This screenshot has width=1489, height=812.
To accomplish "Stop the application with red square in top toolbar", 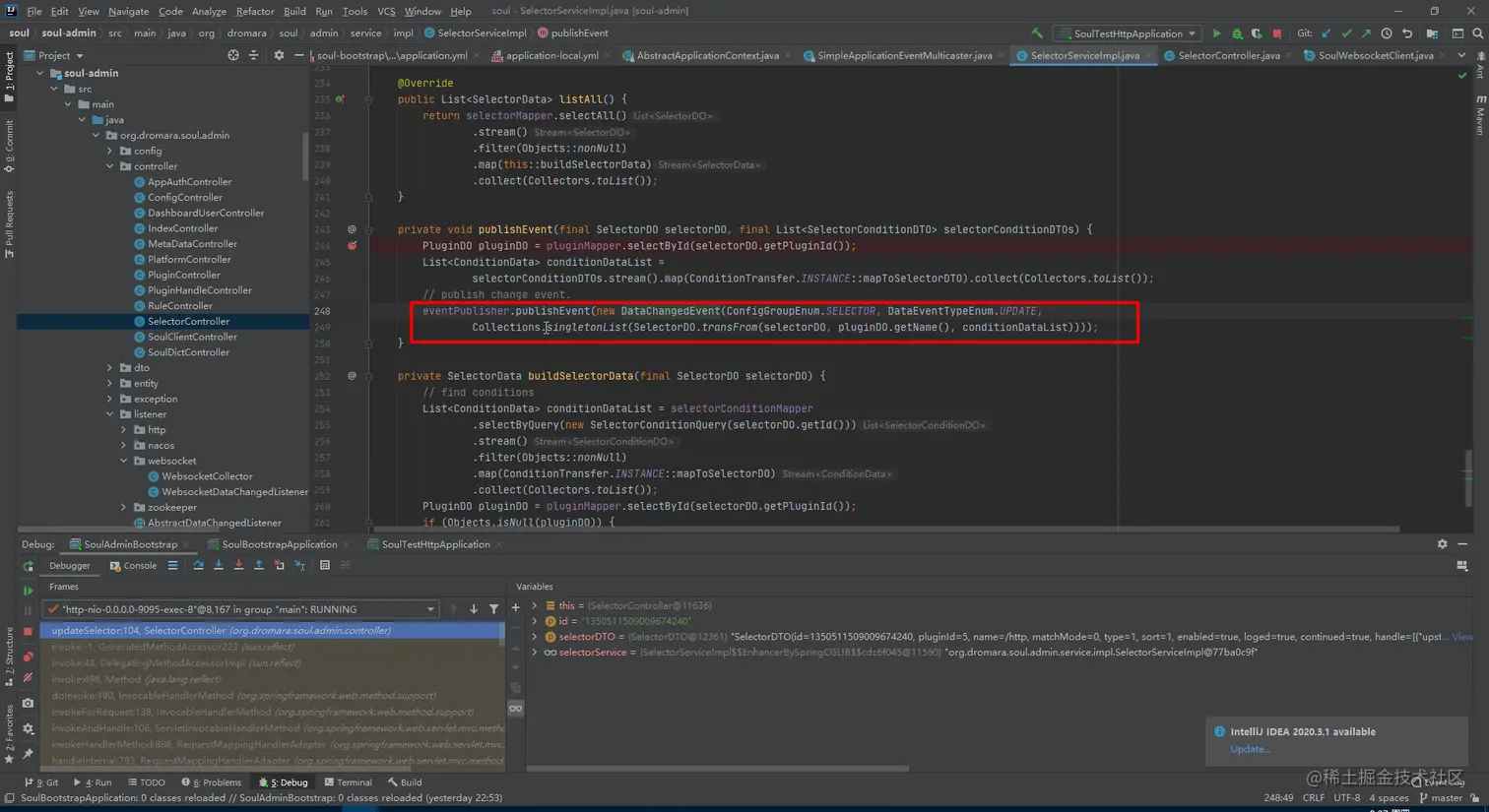I will tap(1277, 33).
